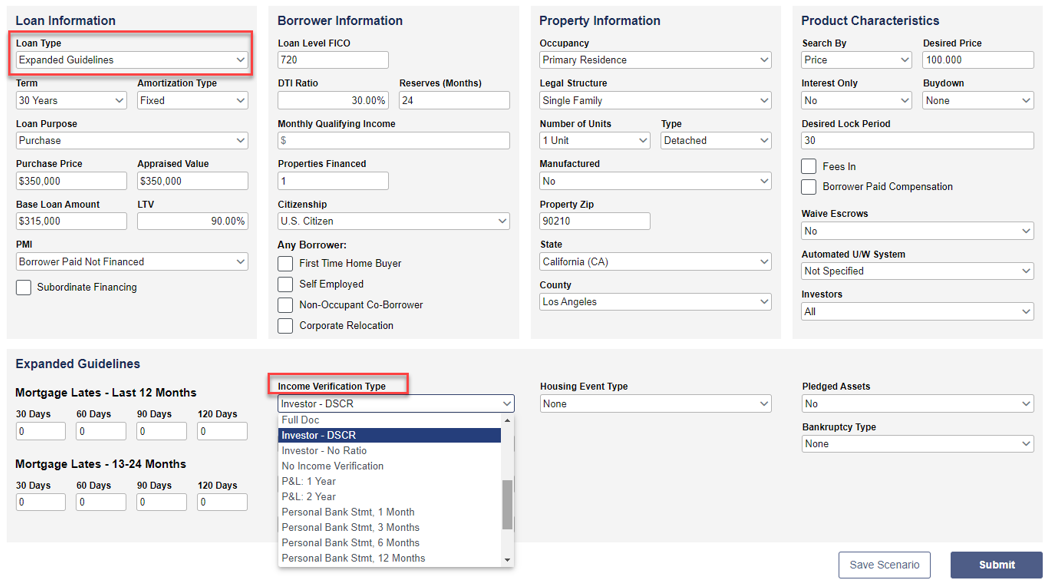Viewport: 1045px width, 585px height.
Task: Click the Loan Level FICO field
Action: click(x=333, y=60)
